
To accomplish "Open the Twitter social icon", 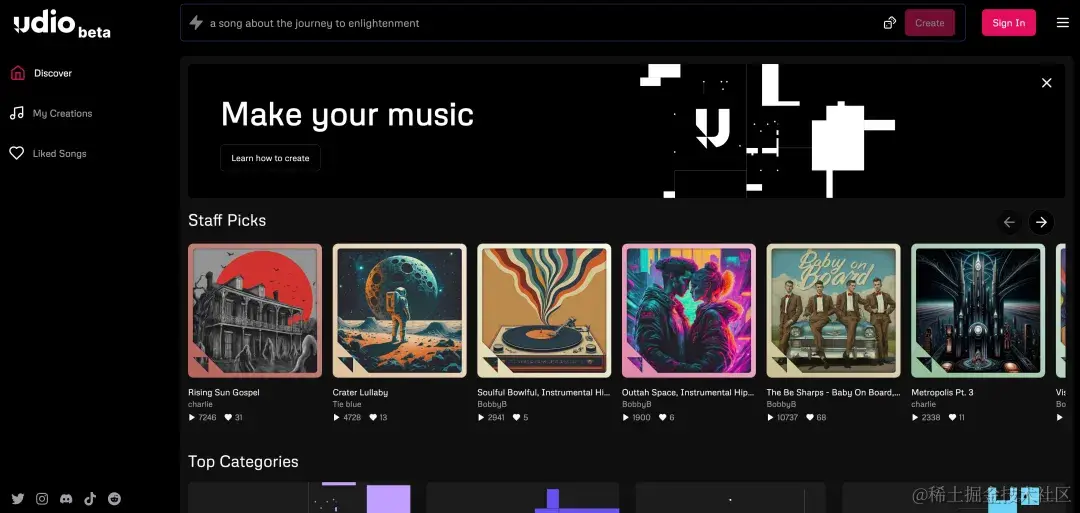I will point(18,499).
